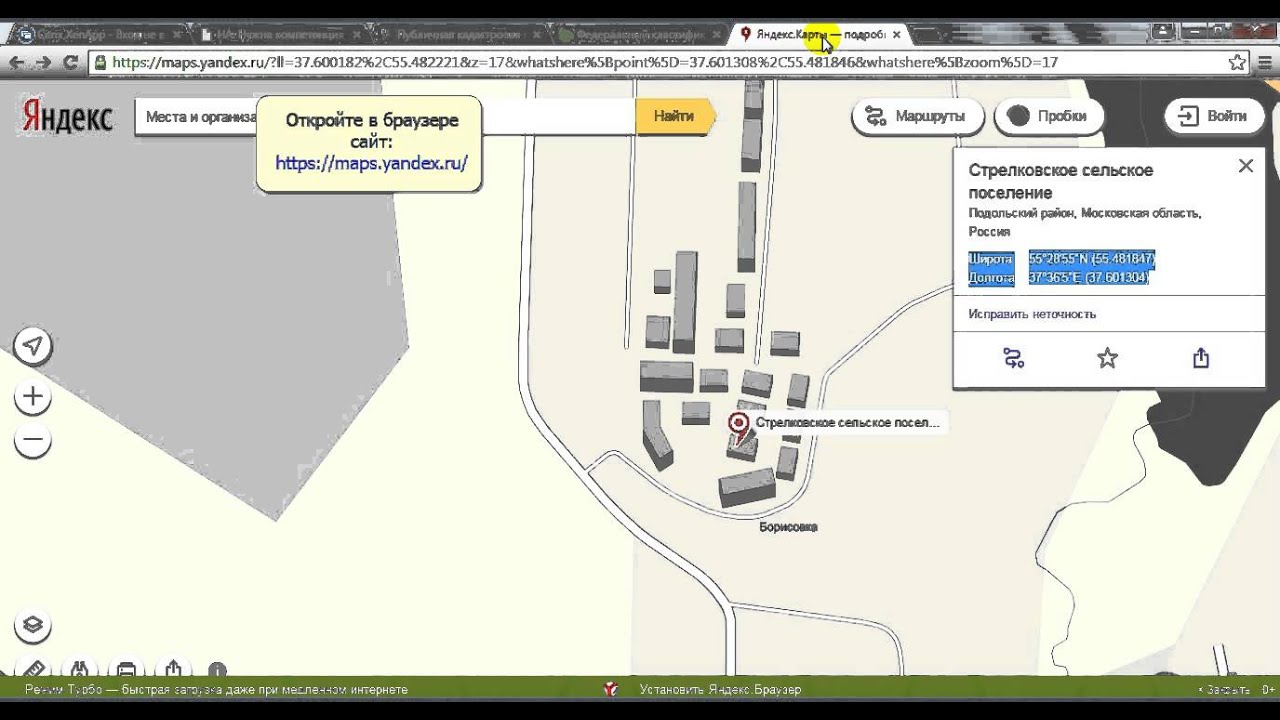The image size is (1280, 720).
Task: Click the Войти sign-in button
Action: point(1213,116)
